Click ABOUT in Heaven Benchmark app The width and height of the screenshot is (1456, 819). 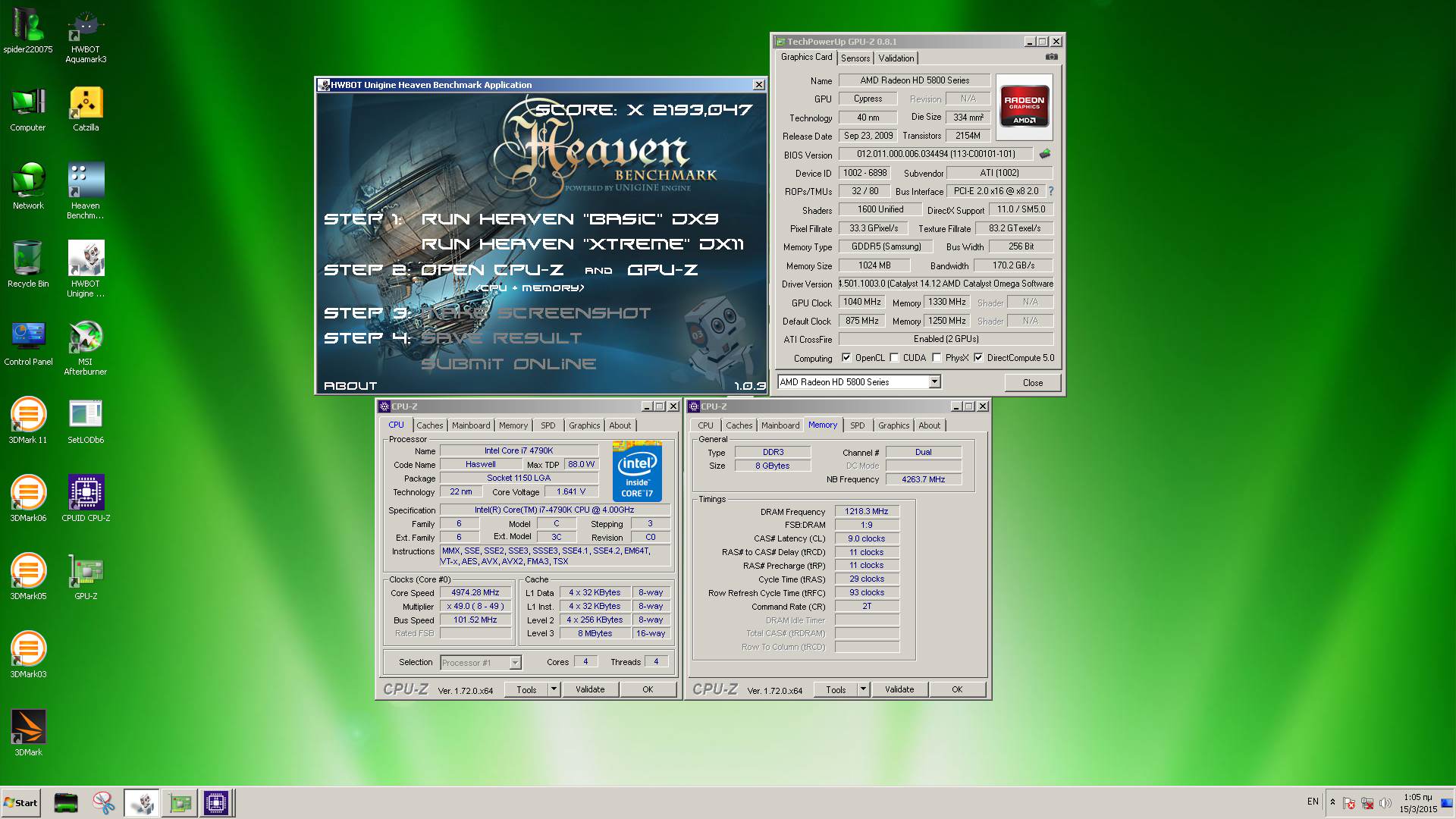click(350, 386)
